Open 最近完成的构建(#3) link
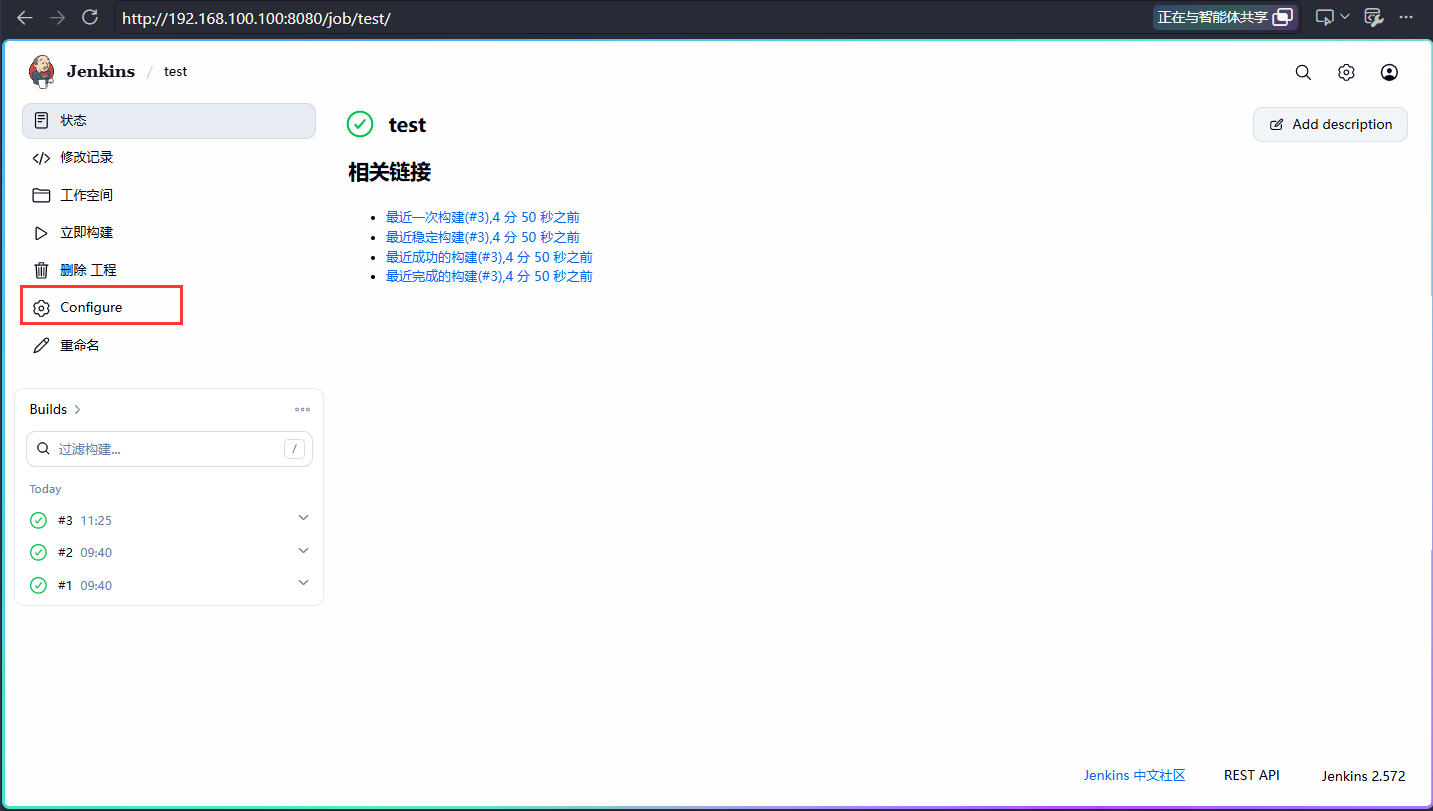The image size is (1433, 811). tap(489, 276)
